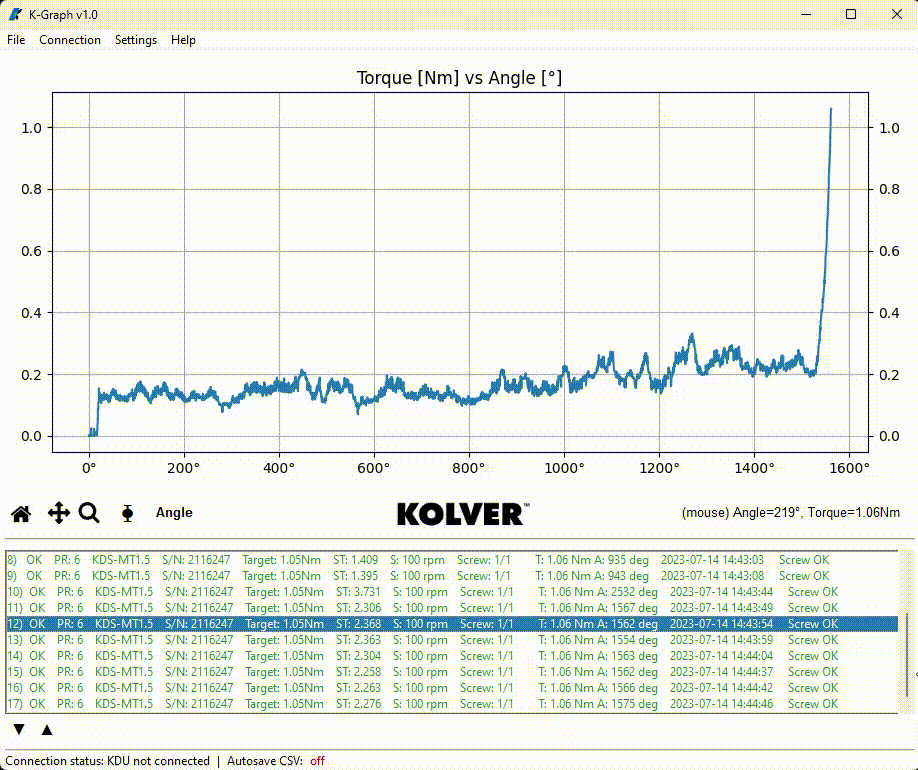The height and width of the screenshot is (770, 918).
Task: Select result row 15 with ST: 2.258
Action: coord(451,672)
